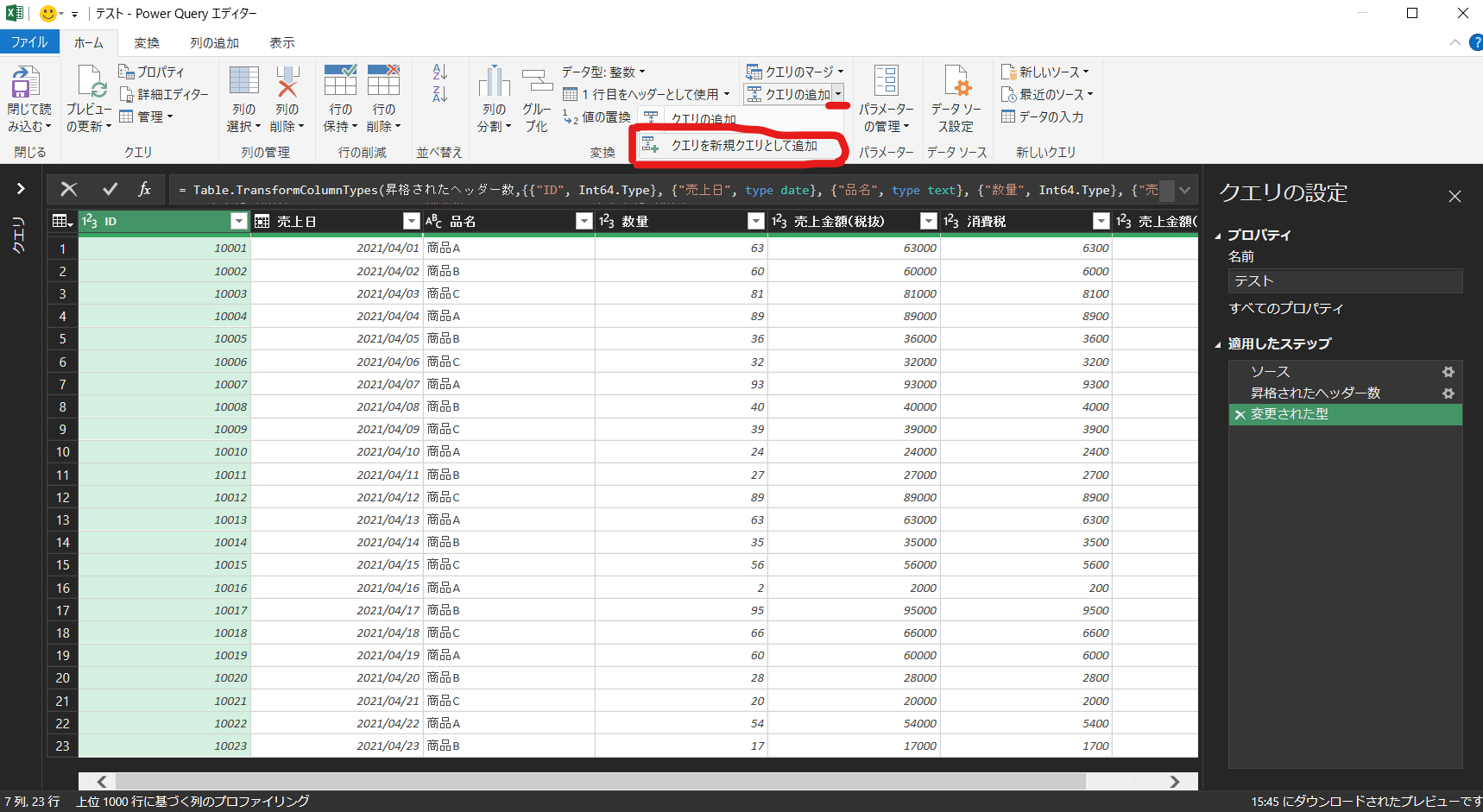Click the 行の保持 (Keep Rows) icon
The width and height of the screenshot is (1483, 812).
pyautogui.click(x=340, y=81)
